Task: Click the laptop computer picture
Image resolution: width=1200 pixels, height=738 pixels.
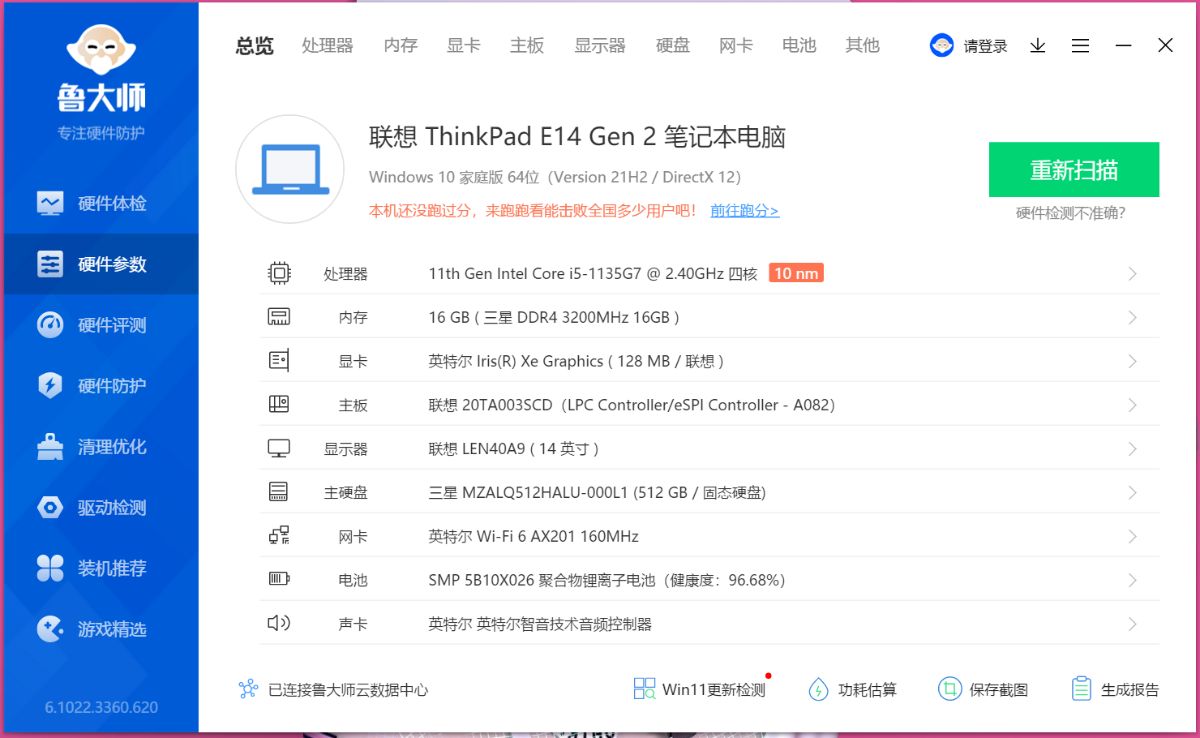Action: point(290,169)
